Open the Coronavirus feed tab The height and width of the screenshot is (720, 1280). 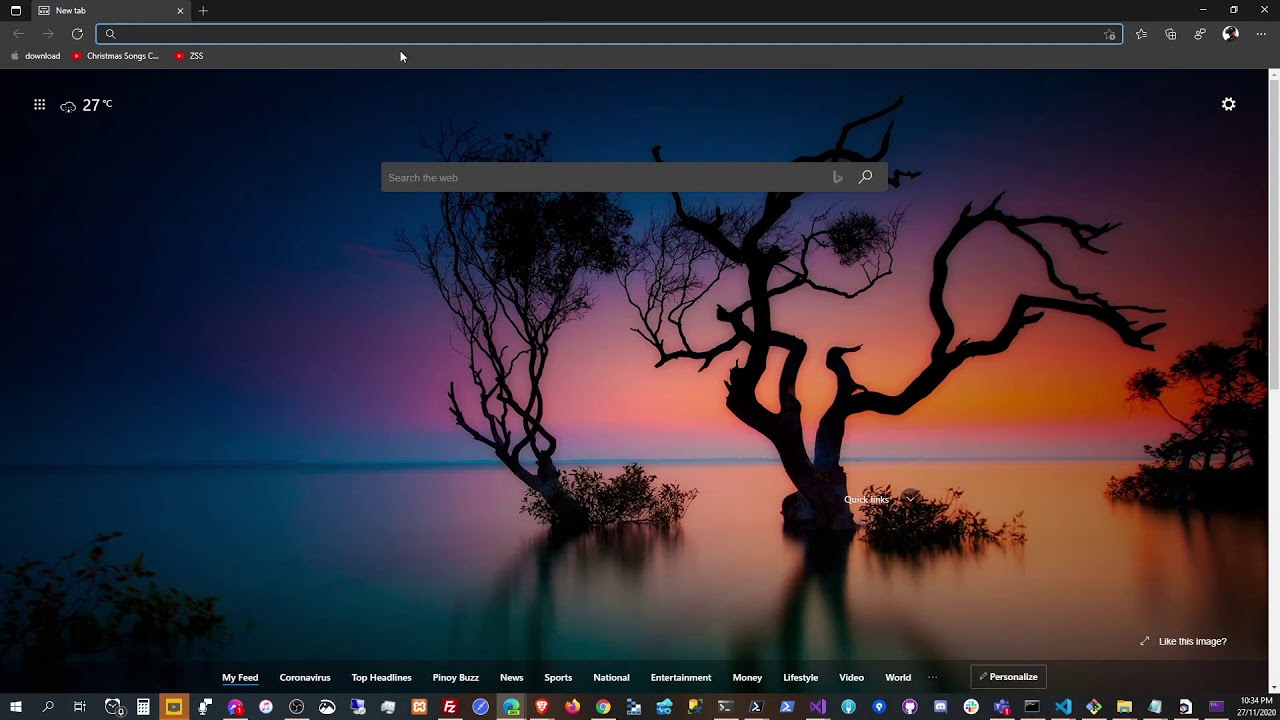[305, 677]
